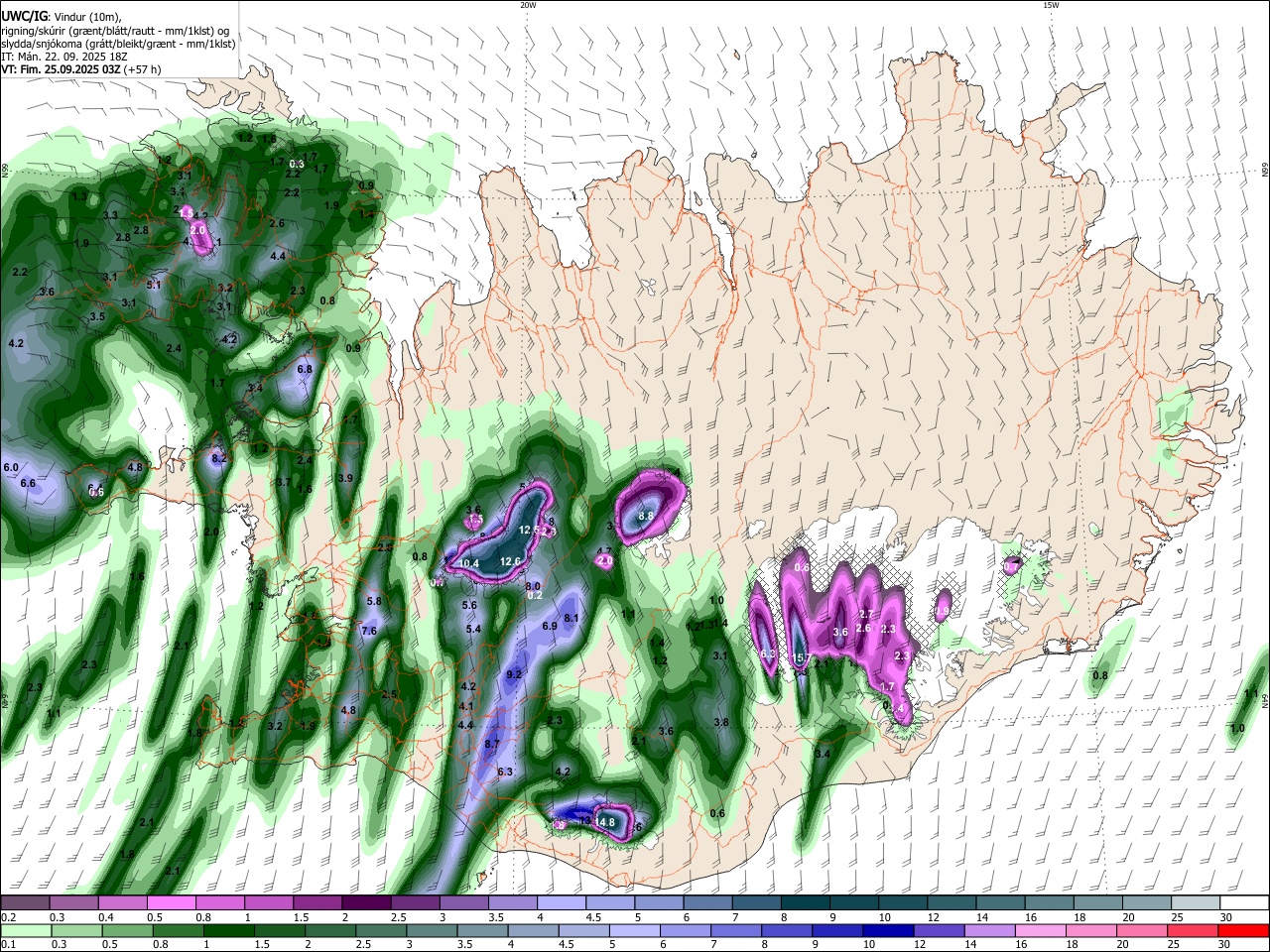Click the 3.9 rain value
Image resolution: width=1270 pixels, height=952 pixels.
[x=345, y=478]
